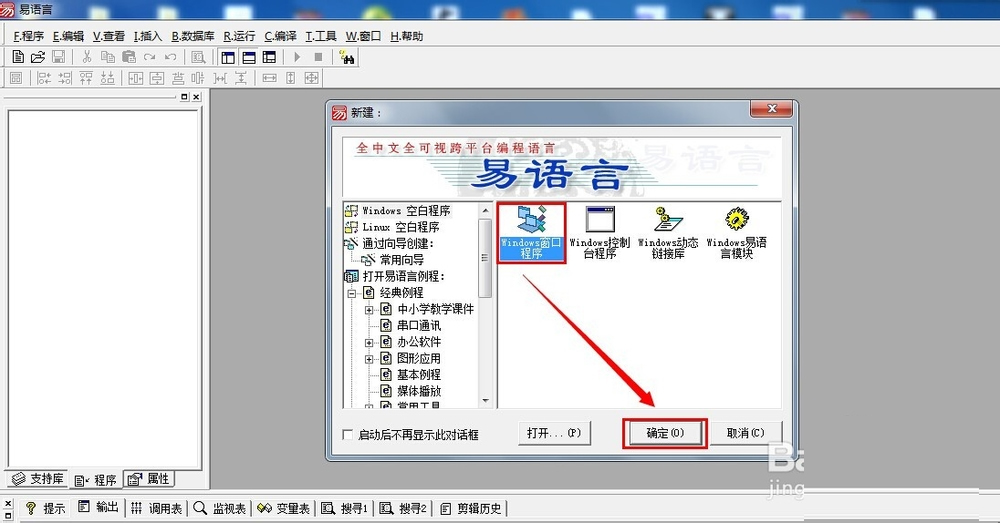The height and width of the screenshot is (523, 1000).
Task: Click the 确定(O) button
Action: click(x=665, y=434)
